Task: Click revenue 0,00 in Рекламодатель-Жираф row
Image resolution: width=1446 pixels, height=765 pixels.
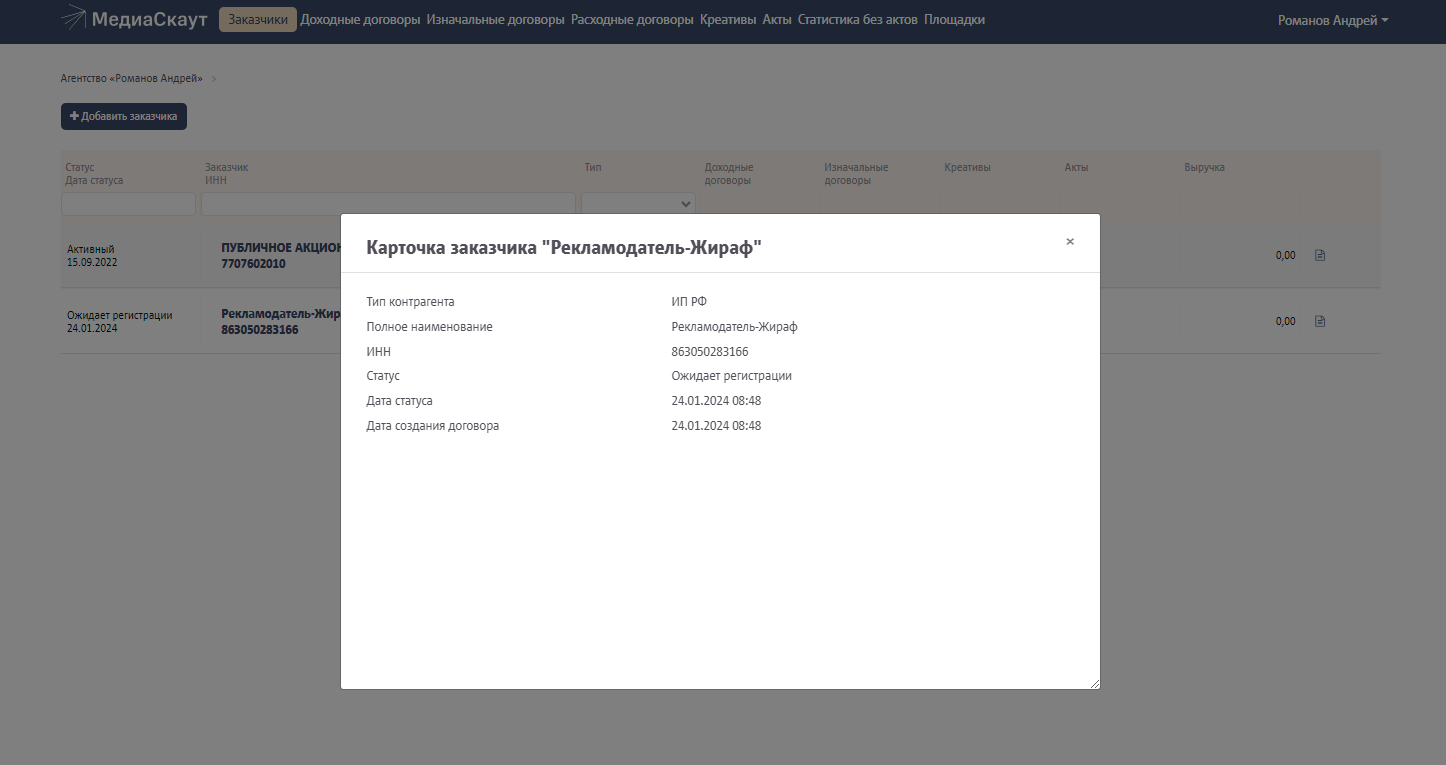Action: pyautogui.click(x=1285, y=321)
